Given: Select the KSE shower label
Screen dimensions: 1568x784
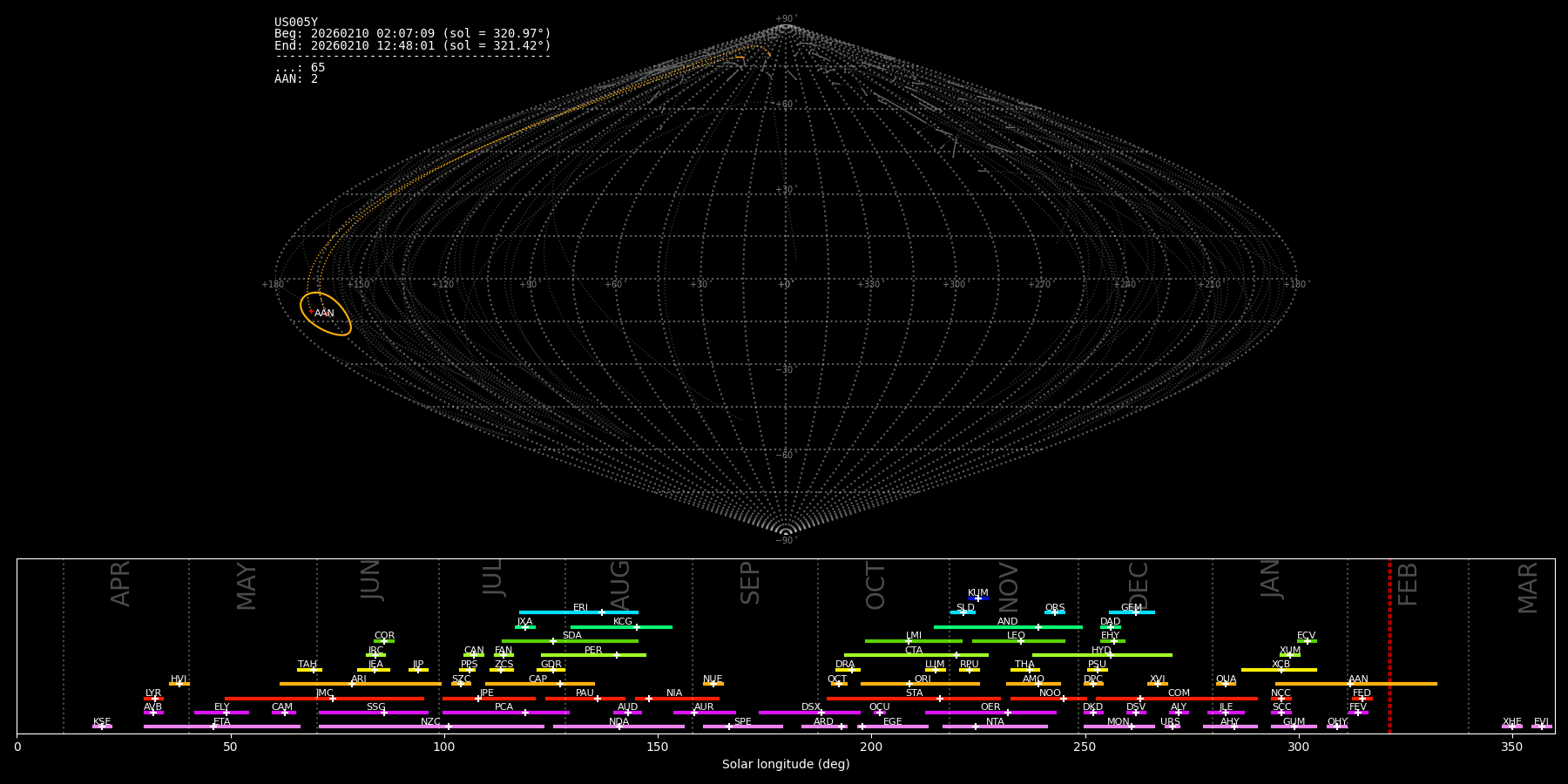Looking at the screenshot, I should point(102,722).
